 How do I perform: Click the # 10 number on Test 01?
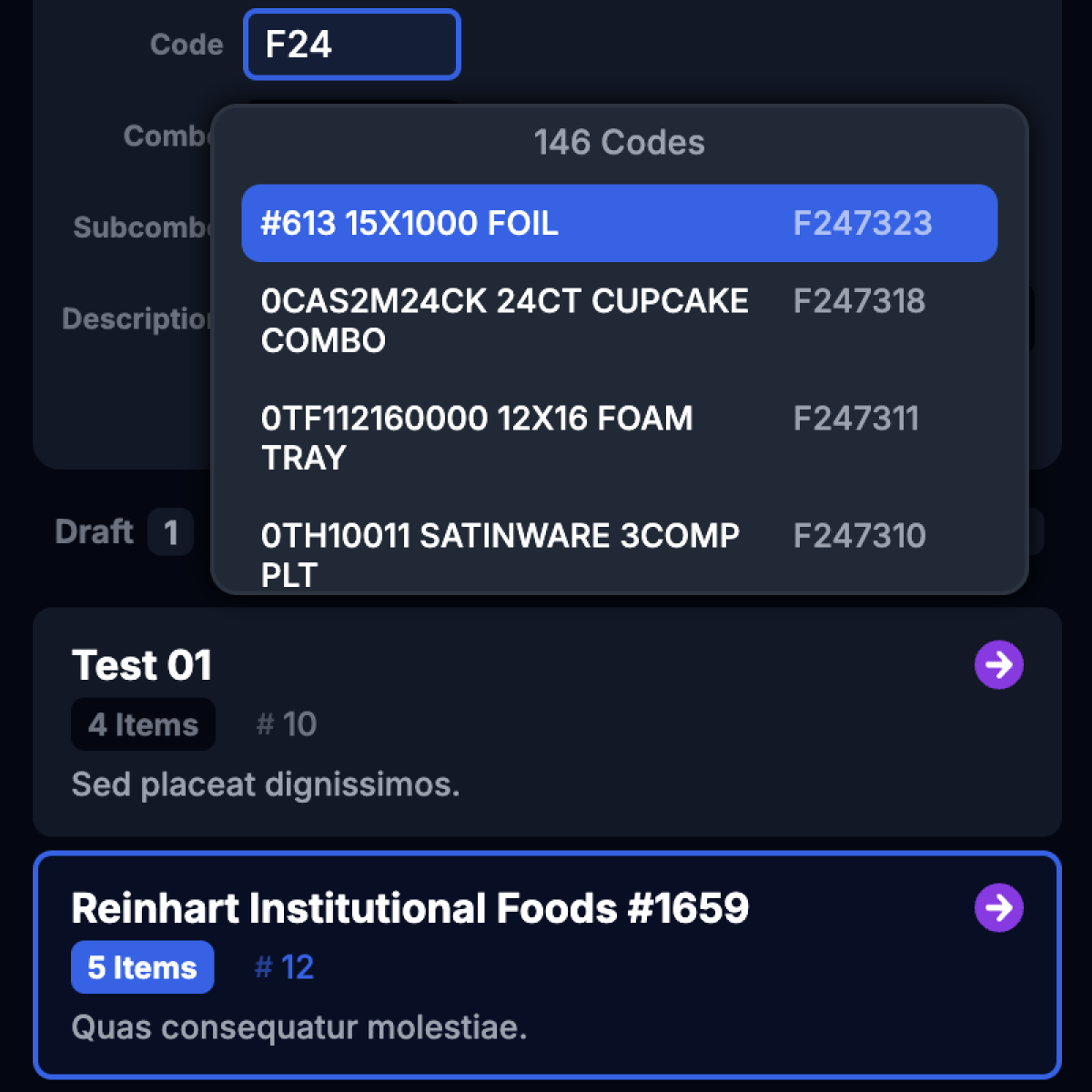pos(287,725)
